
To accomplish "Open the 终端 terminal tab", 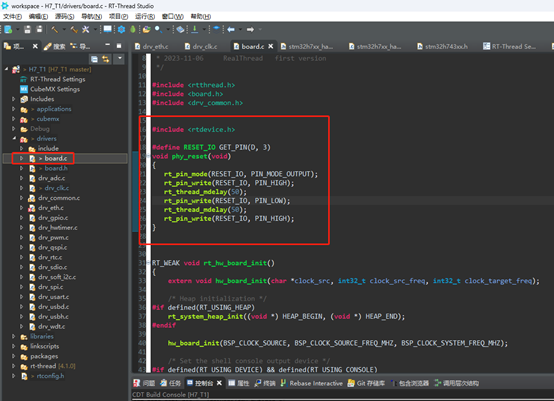I will (265, 383).
